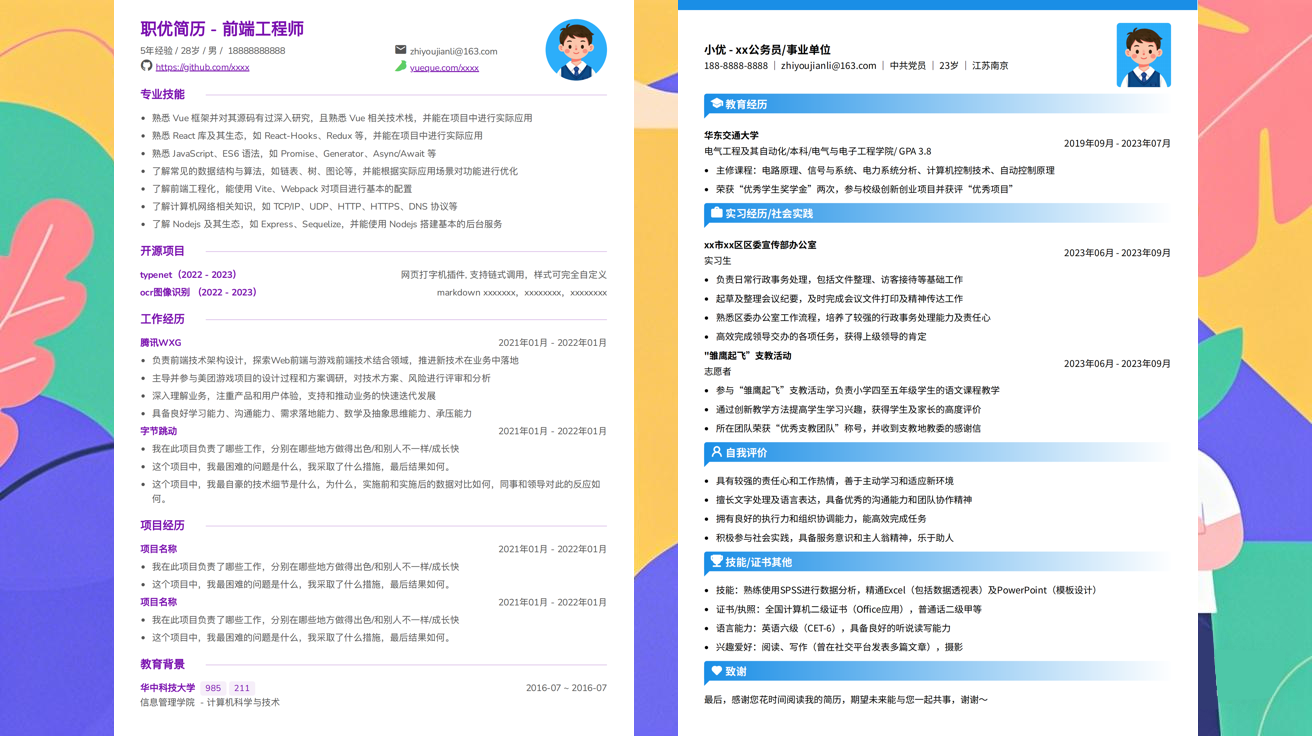Image resolution: width=1312 pixels, height=736 pixels.
Task: Click the phone number 188-8888-8888
Action: click(736, 65)
